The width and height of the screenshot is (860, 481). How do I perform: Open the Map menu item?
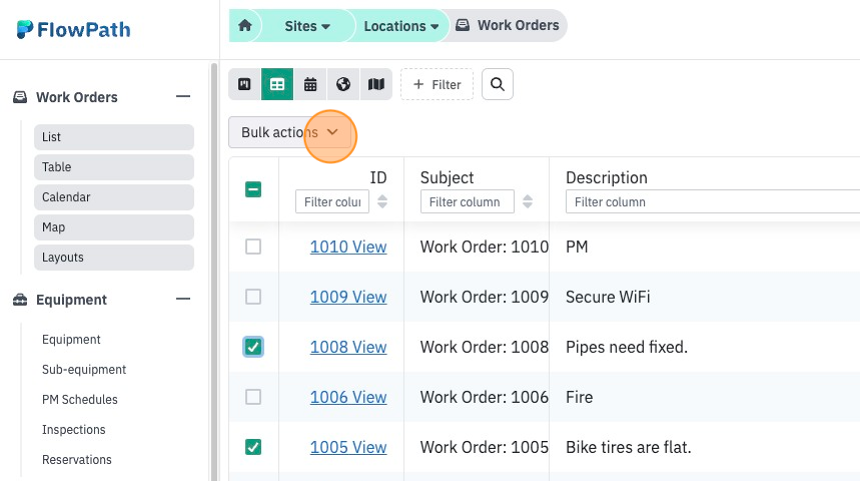coord(114,227)
